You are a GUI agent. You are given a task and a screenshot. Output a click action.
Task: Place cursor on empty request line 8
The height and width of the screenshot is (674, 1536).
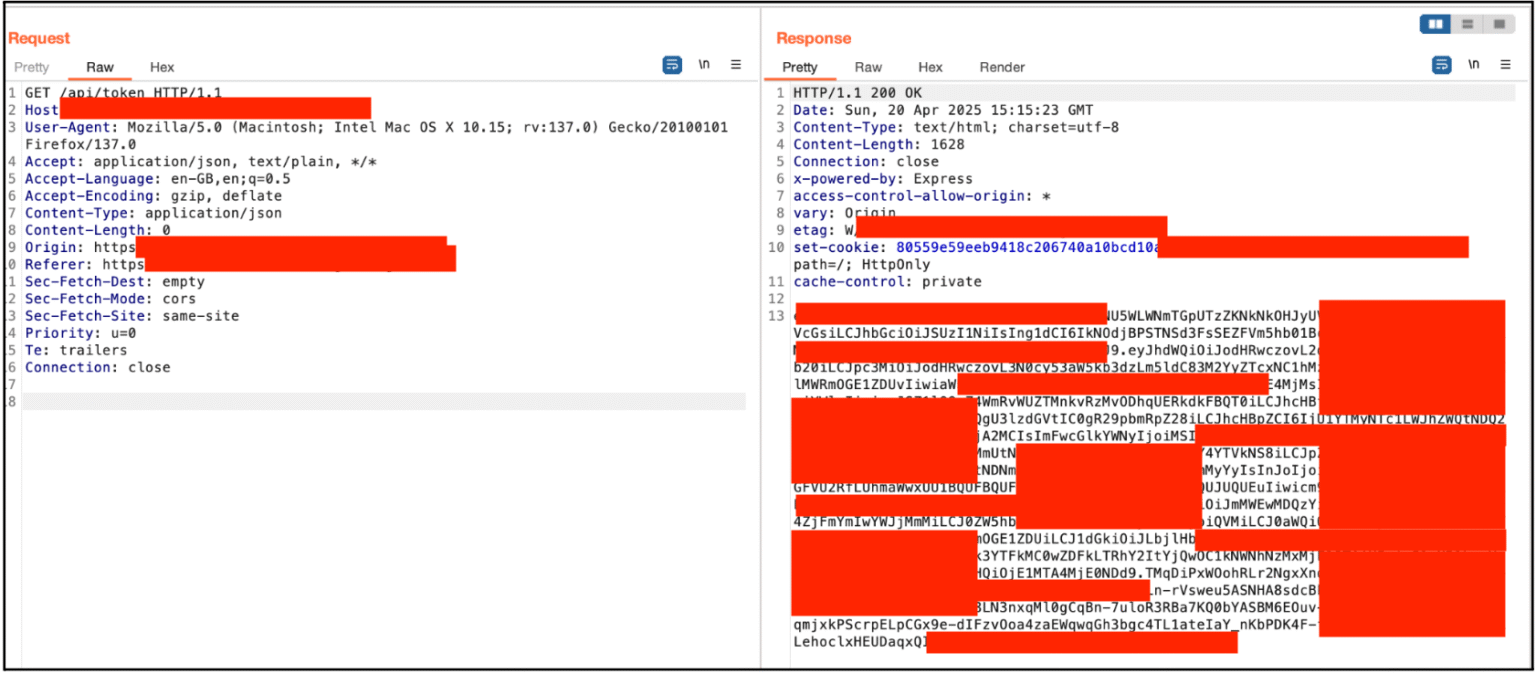384,401
